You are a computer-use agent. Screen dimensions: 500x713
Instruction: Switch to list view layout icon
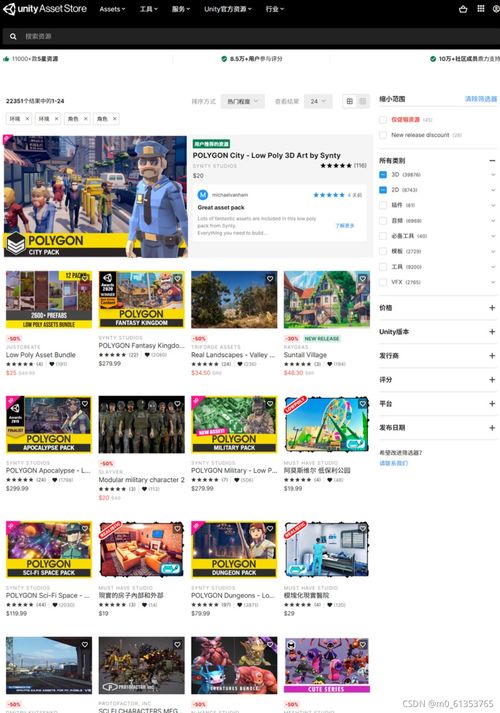tap(363, 101)
